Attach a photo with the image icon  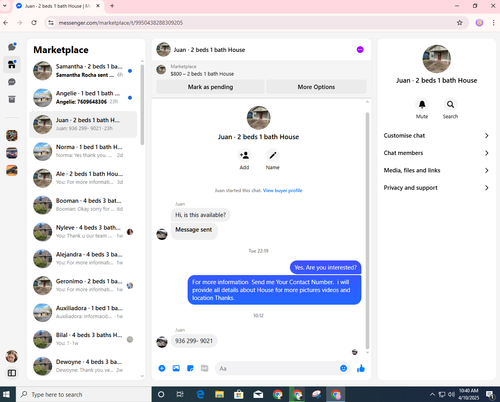[176, 368]
